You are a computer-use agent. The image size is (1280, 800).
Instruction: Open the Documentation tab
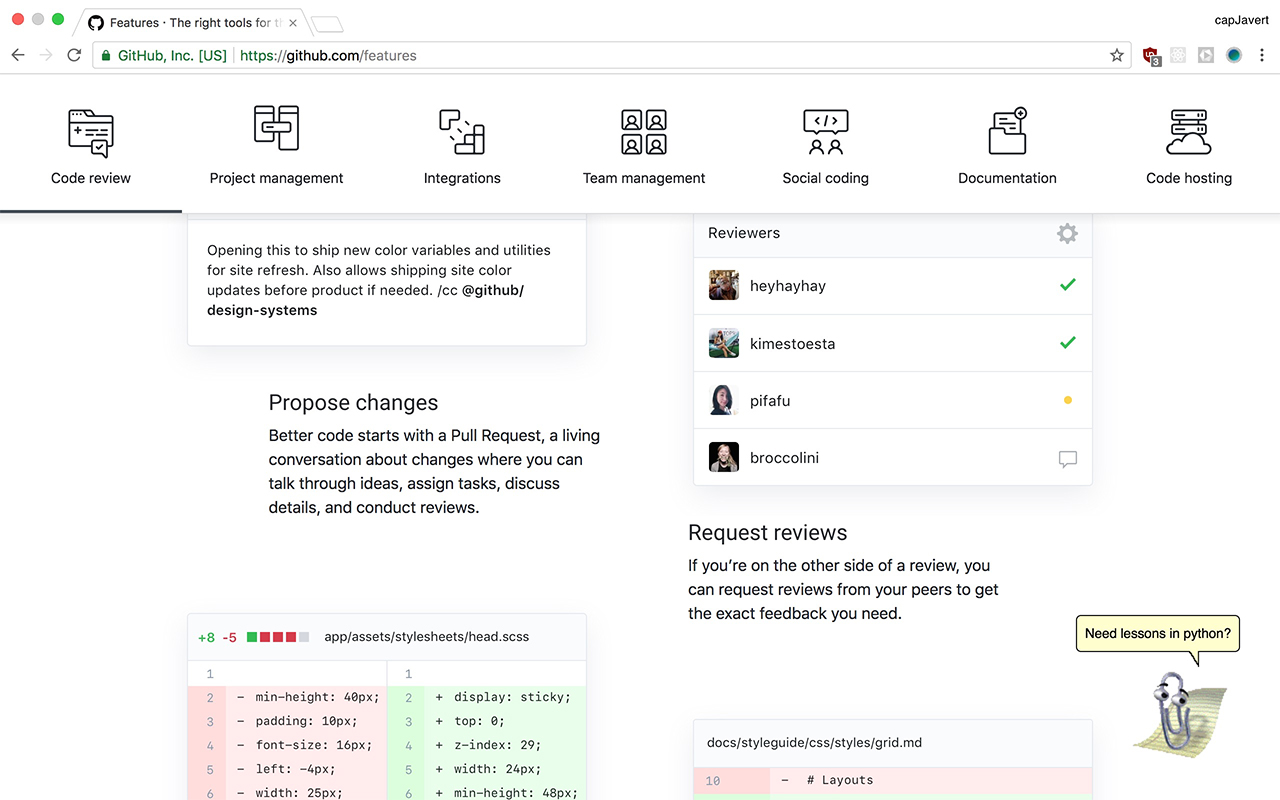coord(1007,146)
